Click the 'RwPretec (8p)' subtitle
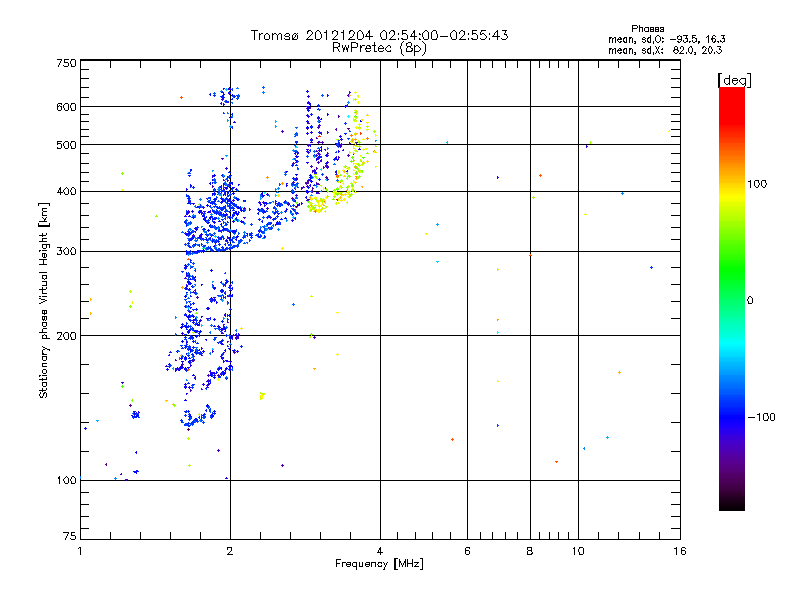 click(x=379, y=48)
